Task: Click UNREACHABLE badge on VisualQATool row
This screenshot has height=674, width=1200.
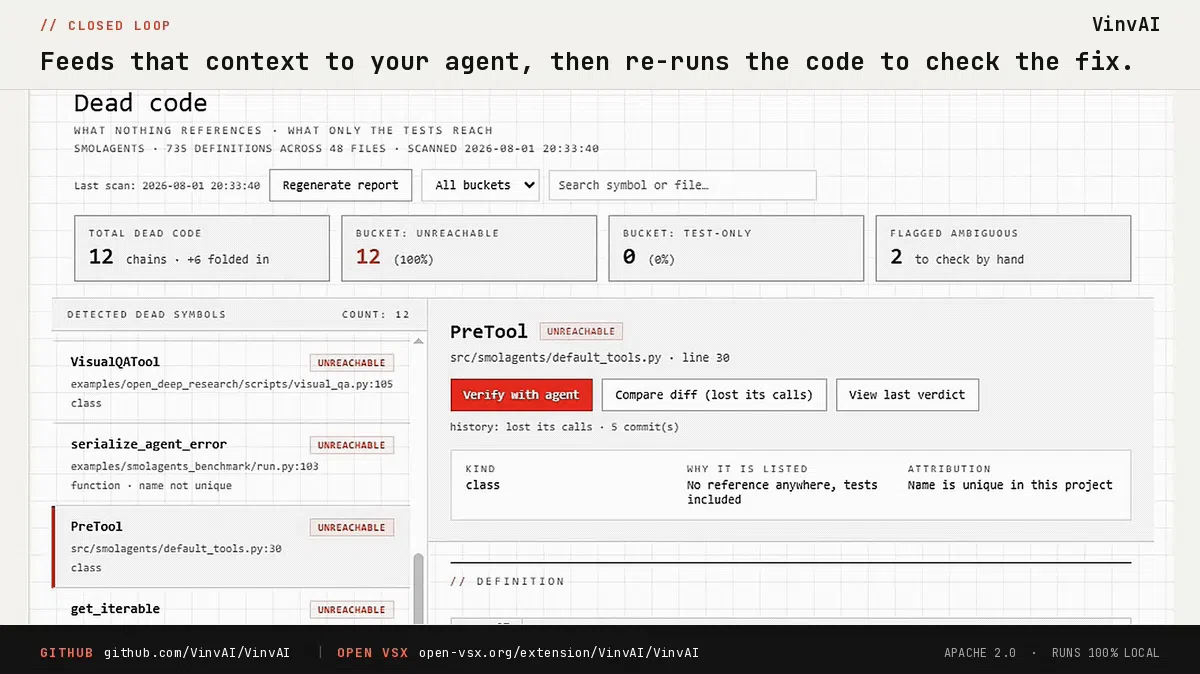Action: [351, 363]
